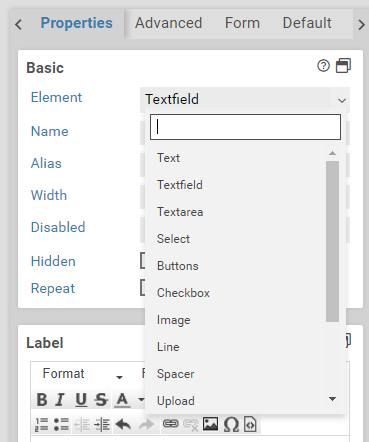369x442 pixels.
Task: Insert a bulleted list
Action: click(61, 424)
